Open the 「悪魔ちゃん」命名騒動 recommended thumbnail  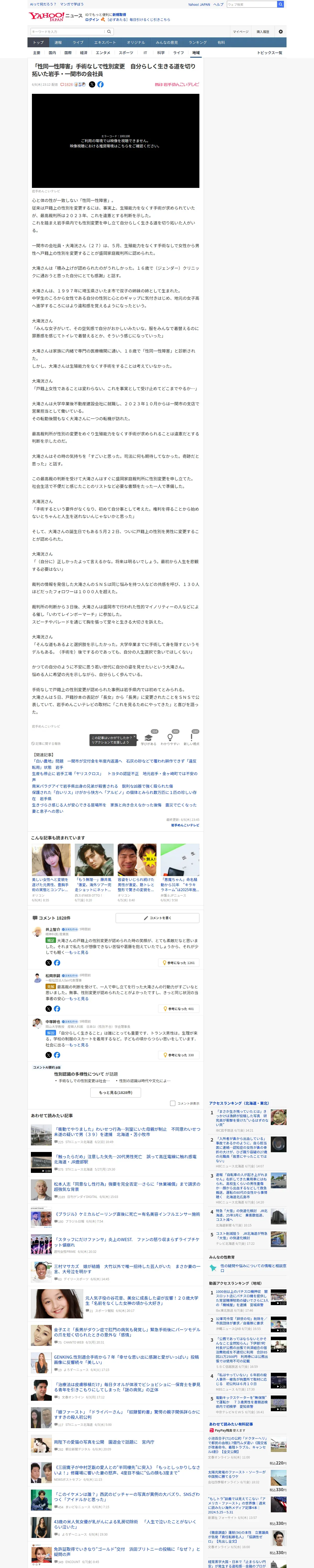[180, 860]
